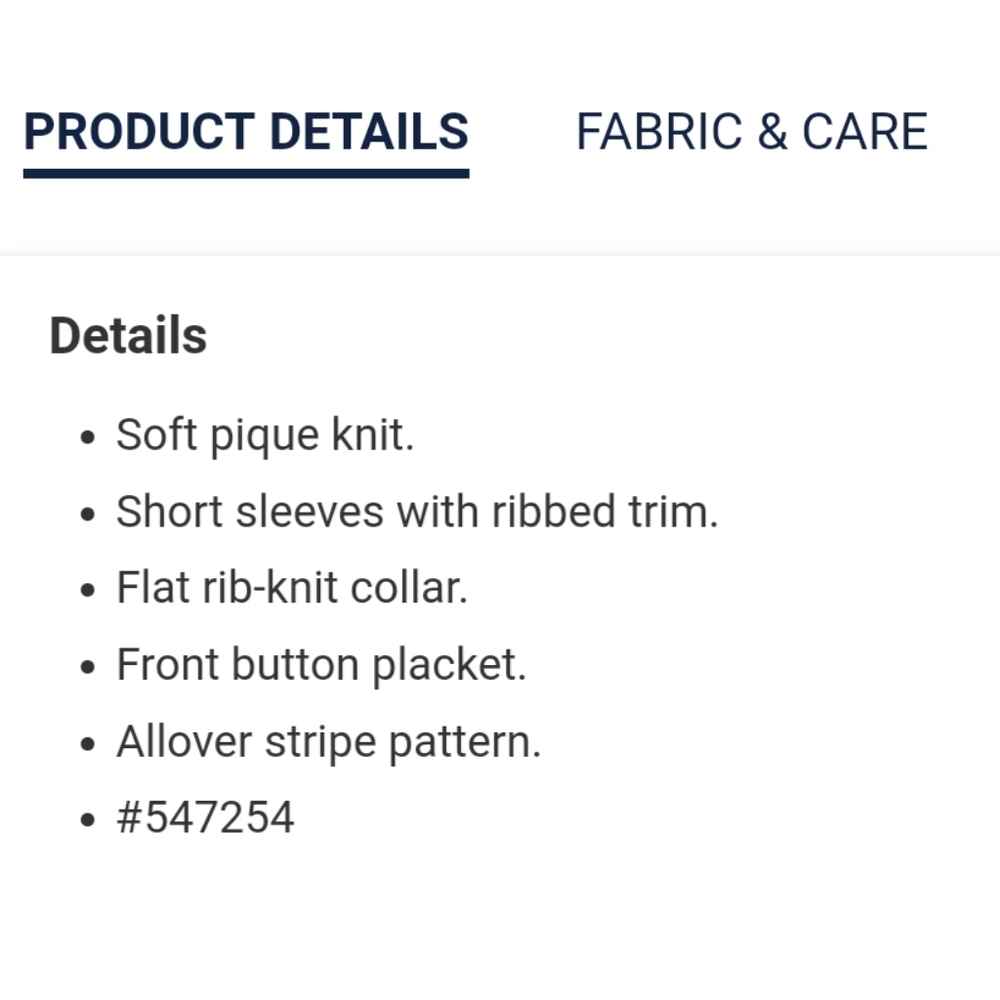Click the Flat rib-knit collar item
The width and height of the screenshot is (1000, 1000).
point(292,588)
